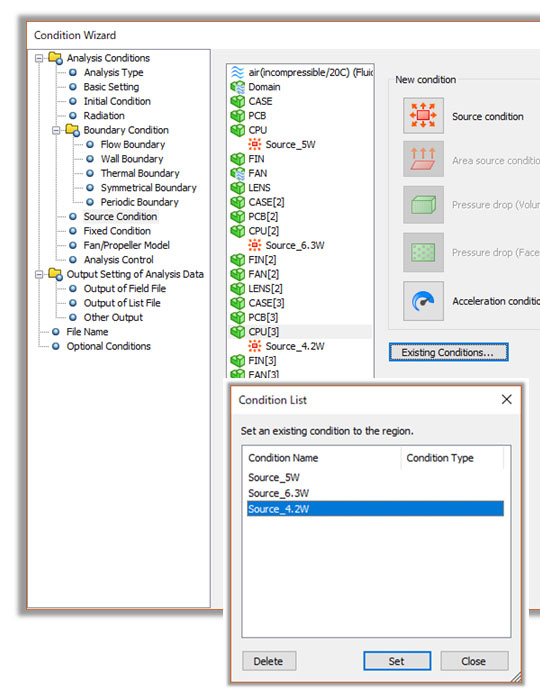Click the Source_4.2W condition icon in region list

tap(254, 346)
